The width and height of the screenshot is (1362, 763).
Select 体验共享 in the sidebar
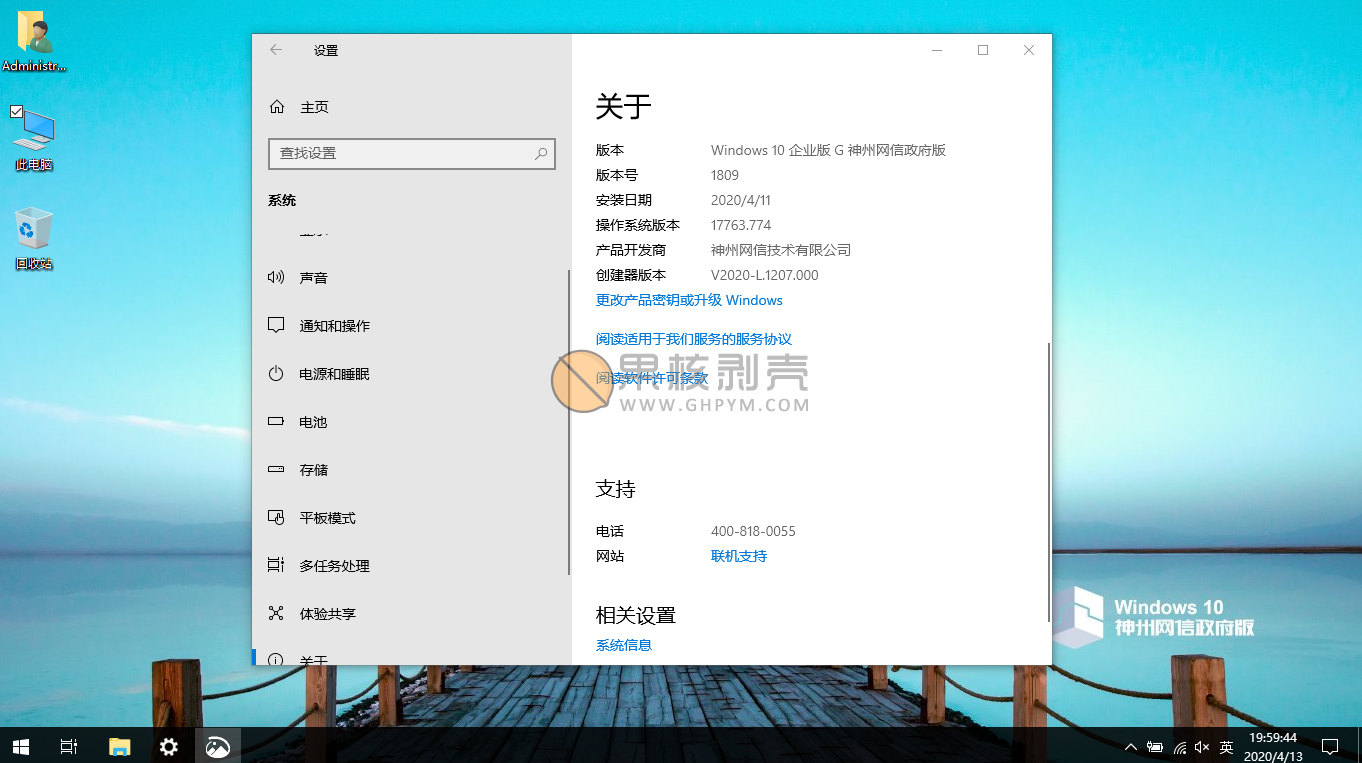pos(327,614)
